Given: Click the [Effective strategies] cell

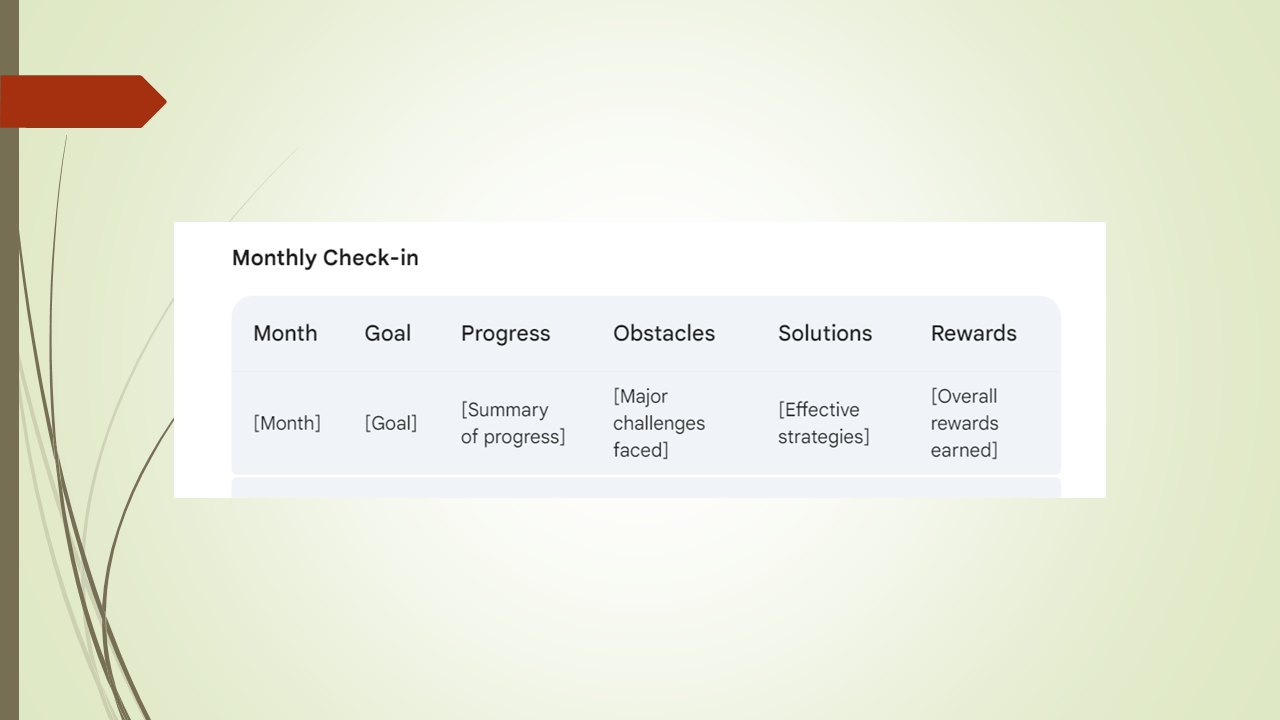Looking at the screenshot, I should tap(824, 423).
